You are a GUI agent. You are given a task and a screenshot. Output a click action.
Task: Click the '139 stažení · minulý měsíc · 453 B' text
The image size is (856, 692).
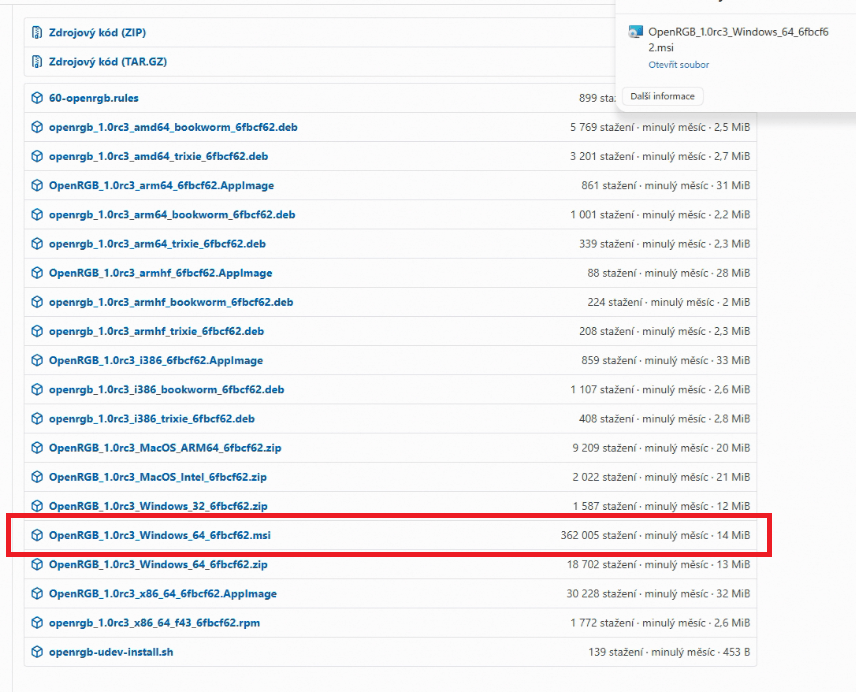(669, 652)
